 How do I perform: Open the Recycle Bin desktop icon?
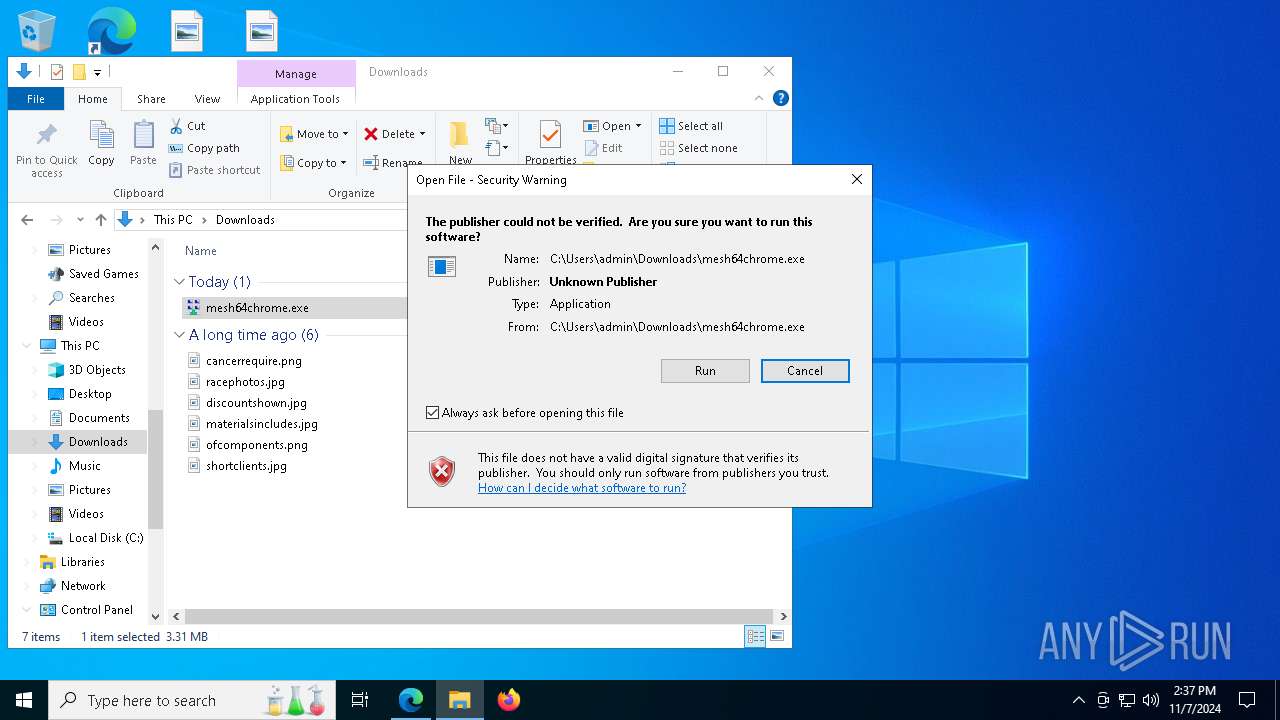(x=37, y=31)
